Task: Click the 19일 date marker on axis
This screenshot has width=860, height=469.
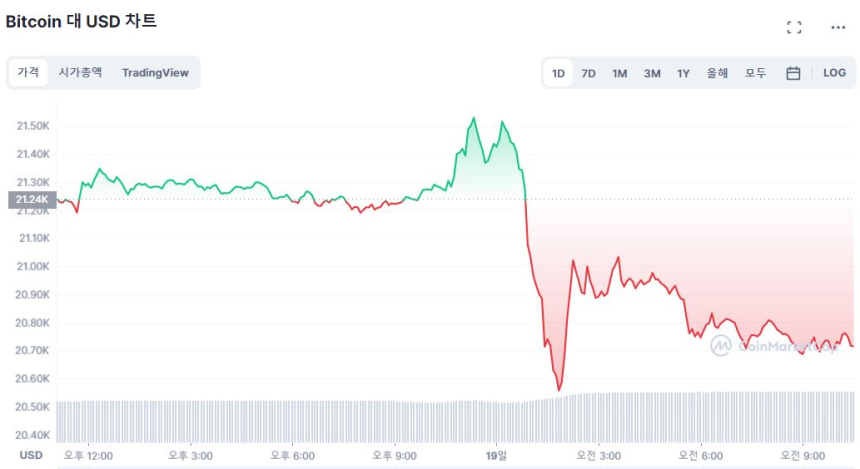Action: tap(498, 455)
